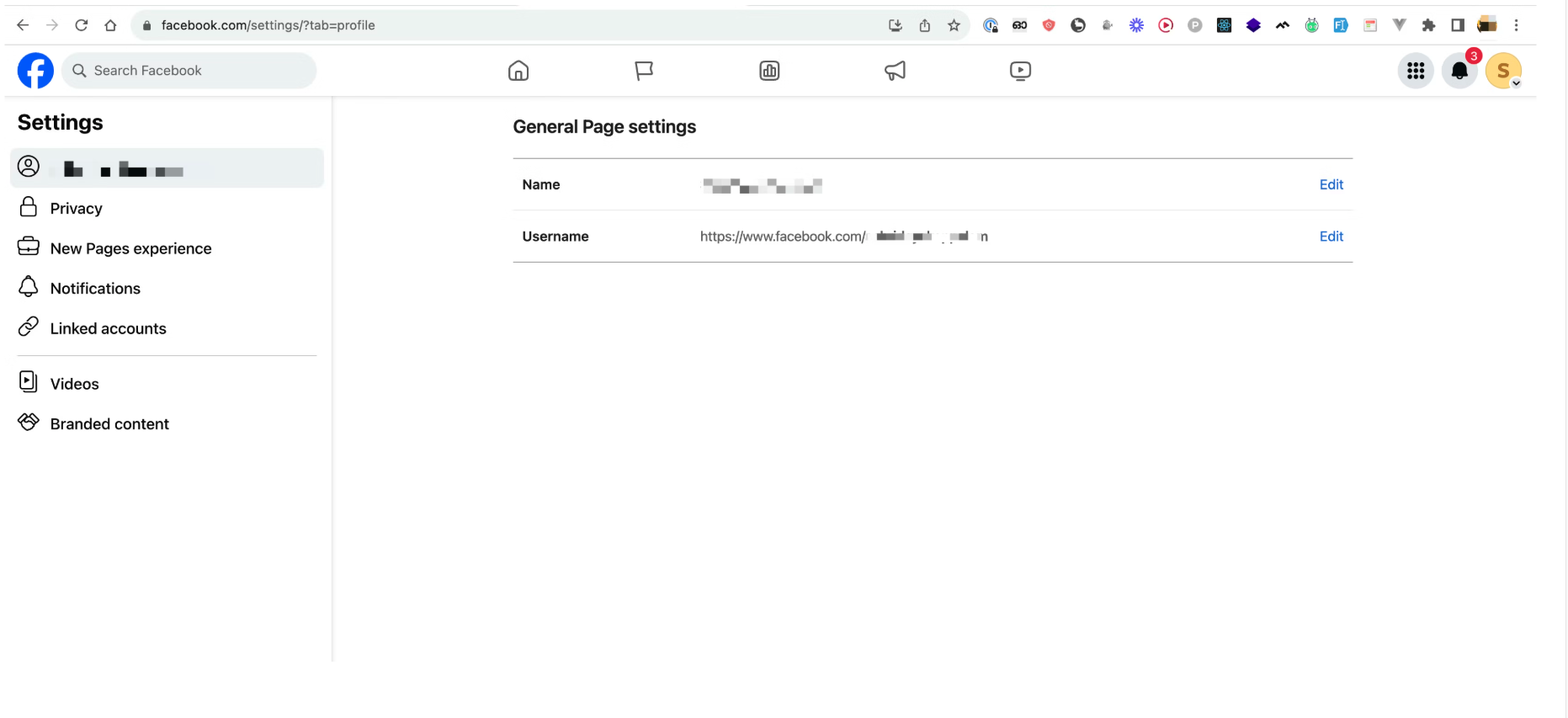This screenshot has width=1568, height=718.
Task: Open the Pages flag icon
Action: click(x=644, y=71)
